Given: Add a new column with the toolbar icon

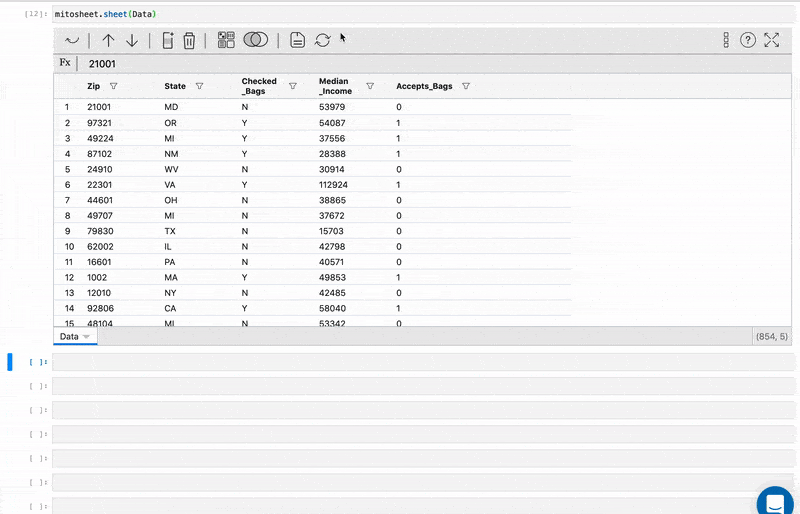Looking at the screenshot, I should [168, 40].
